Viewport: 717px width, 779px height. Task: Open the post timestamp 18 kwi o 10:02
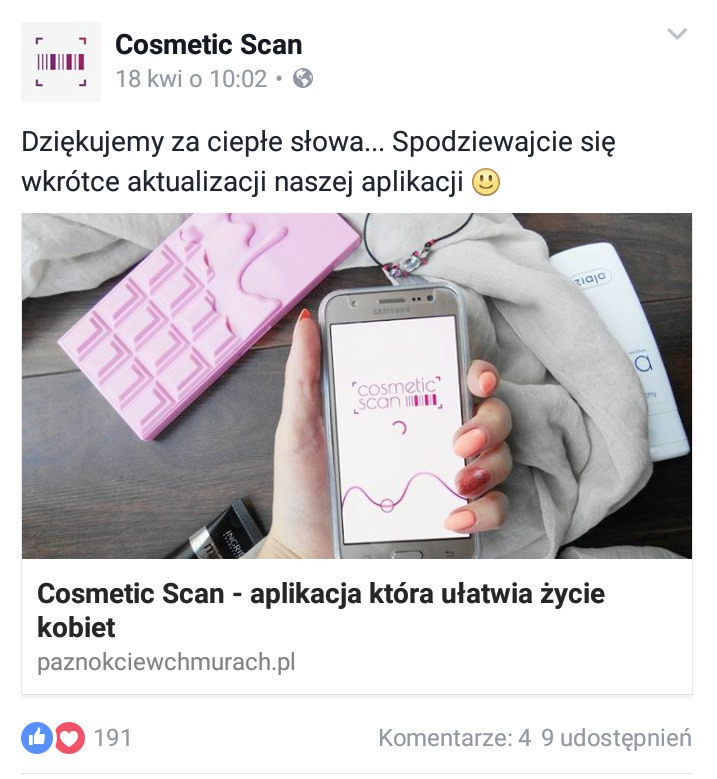click(191, 79)
